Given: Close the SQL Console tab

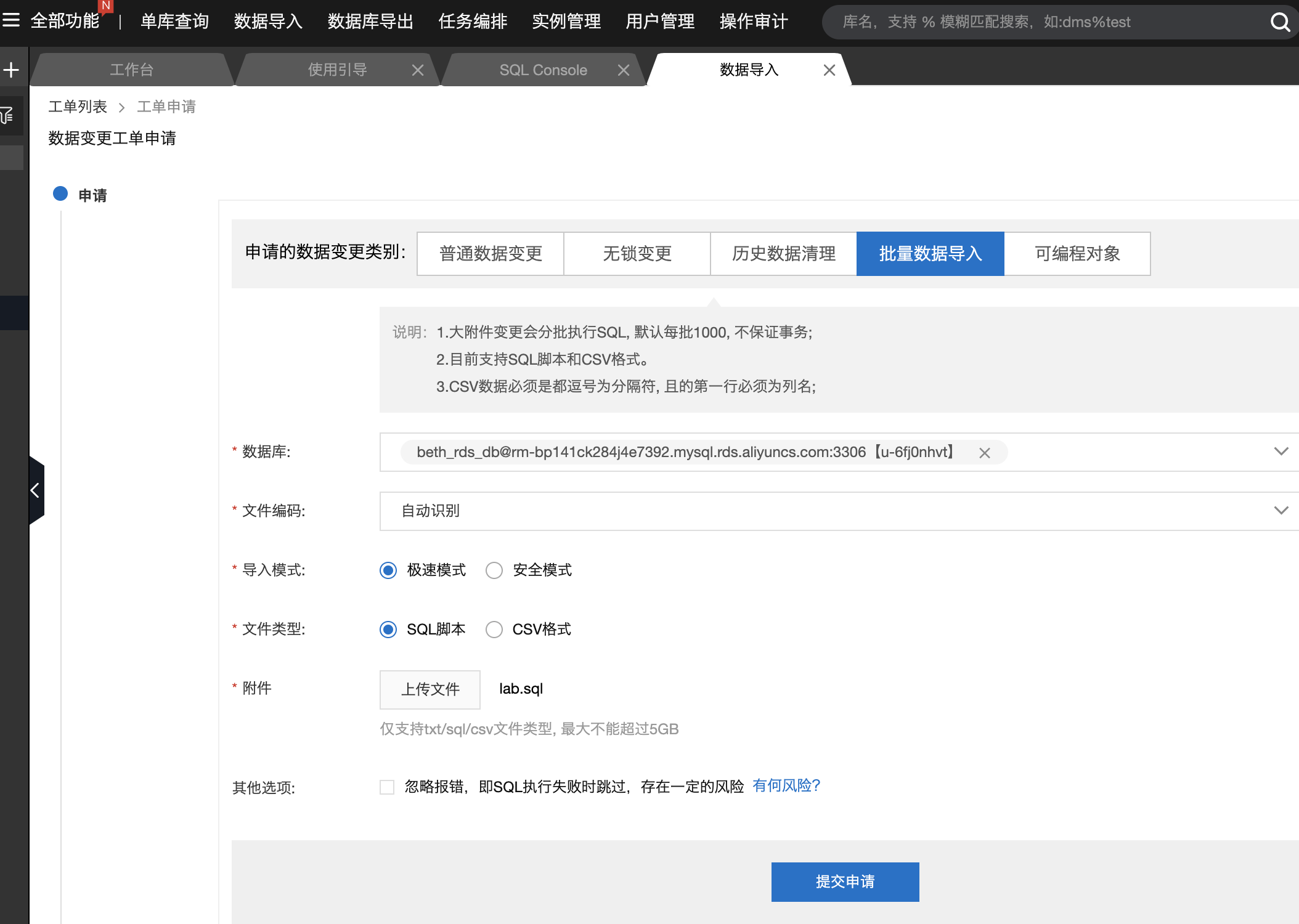Looking at the screenshot, I should tap(624, 70).
